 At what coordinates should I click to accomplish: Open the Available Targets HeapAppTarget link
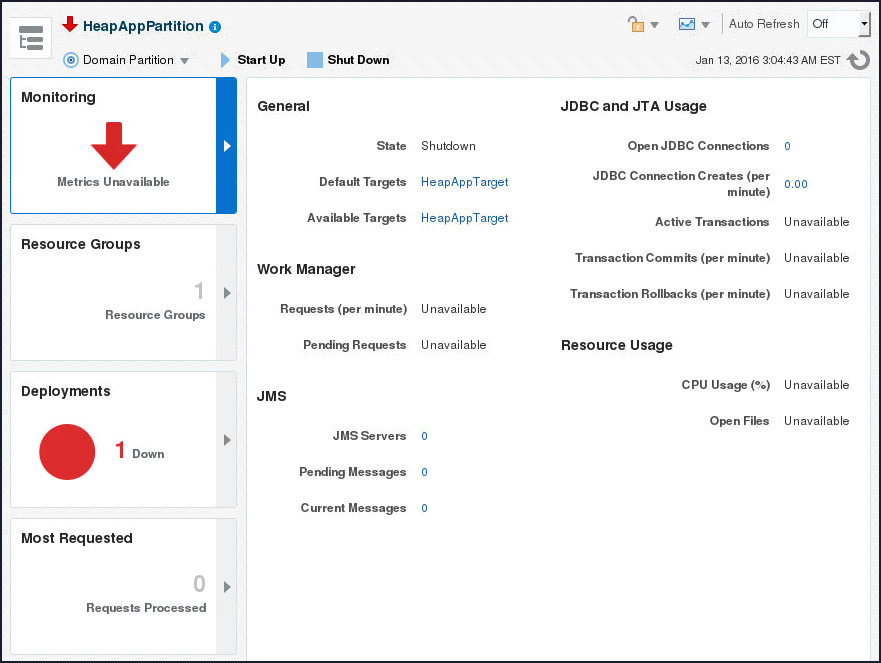(x=464, y=218)
